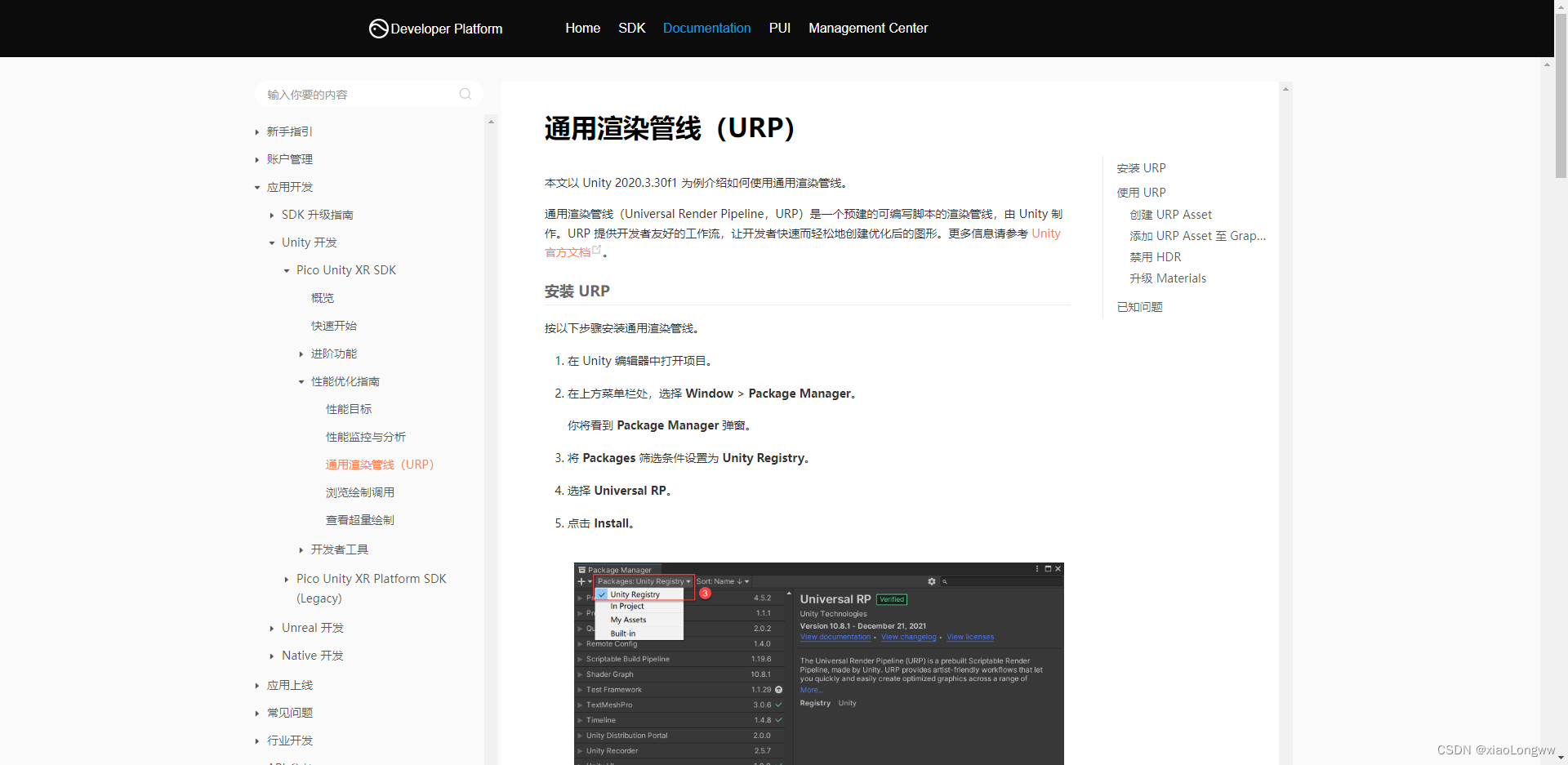Jump to 使用 URP in table of contents
Screen dimensions: 1568x765
(x=1142, y=193)
